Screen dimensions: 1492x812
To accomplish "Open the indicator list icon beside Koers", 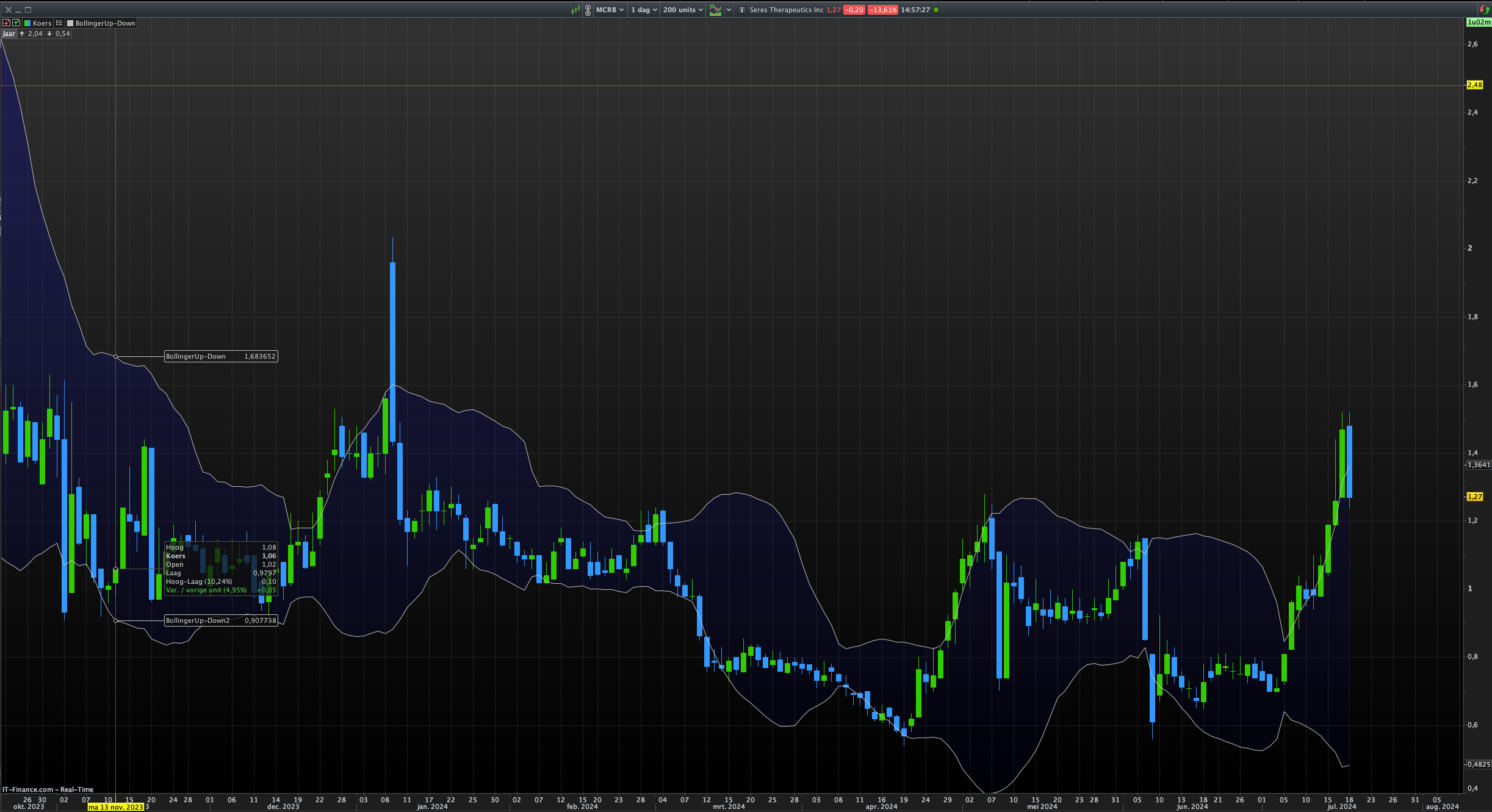I will [59, 23].
